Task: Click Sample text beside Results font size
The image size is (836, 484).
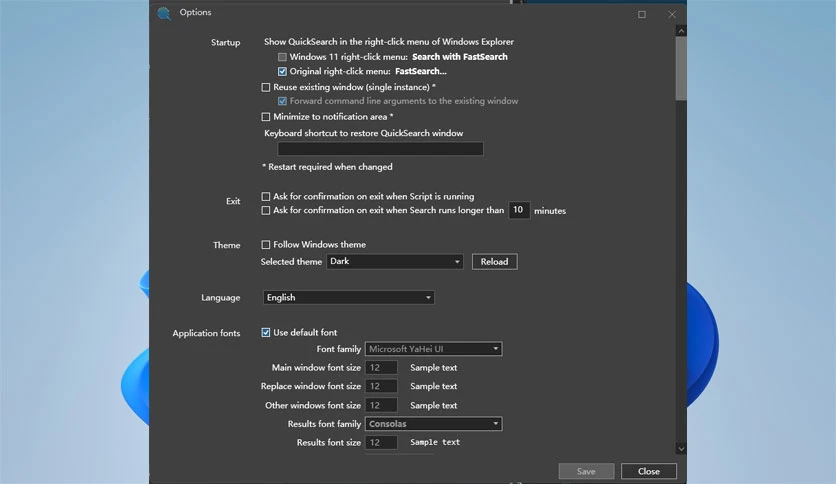Action: point(435,442)
